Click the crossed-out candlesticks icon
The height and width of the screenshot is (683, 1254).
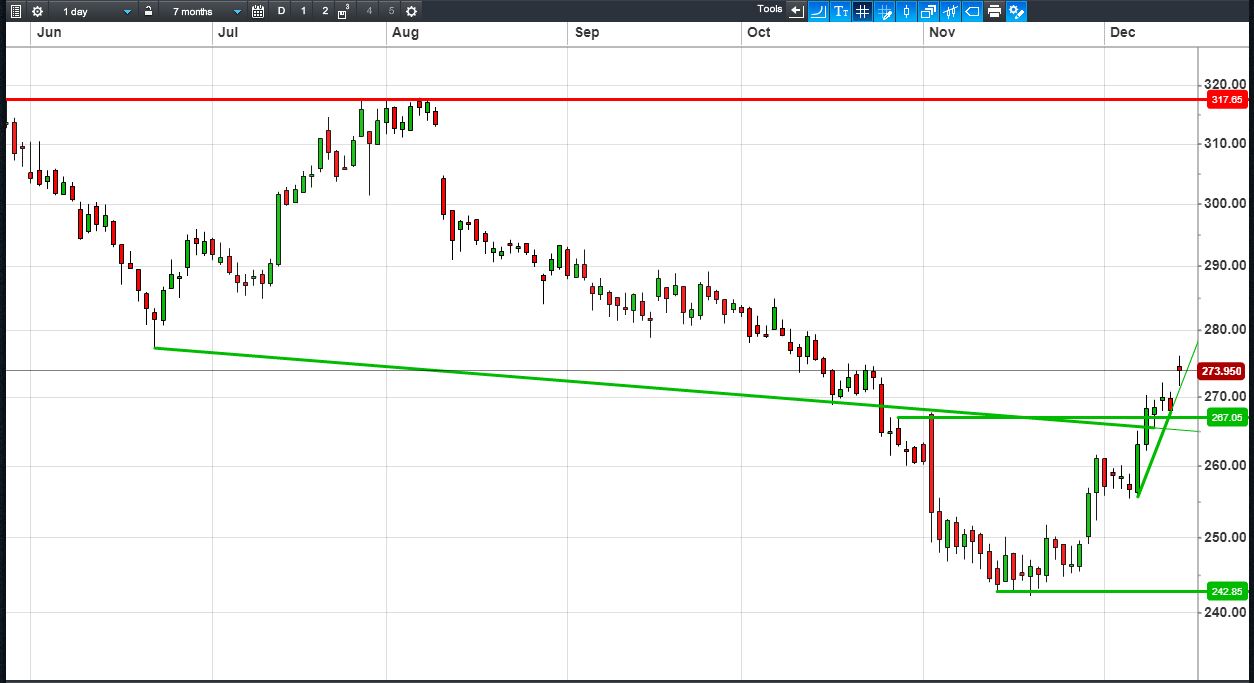pos(950,11)
